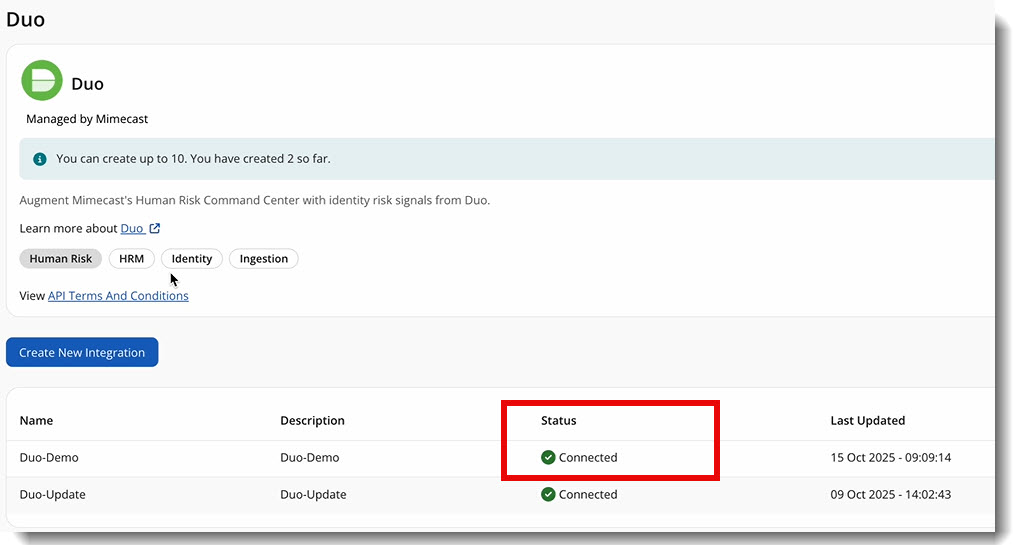Viewport: 1013px width, 545px height.
Task: Open the Duo-Demo integration name
Action: click(49, 458)
